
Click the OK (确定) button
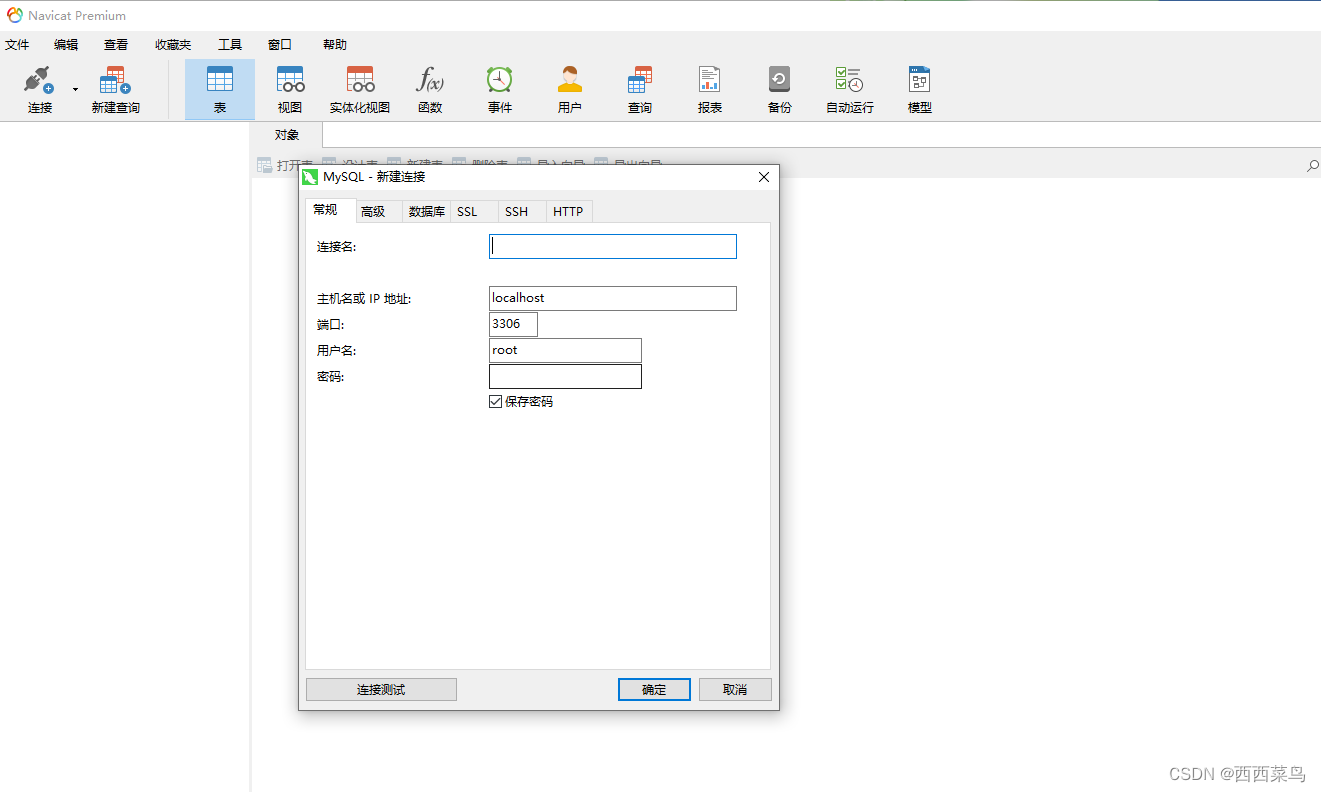click(654, 690)
